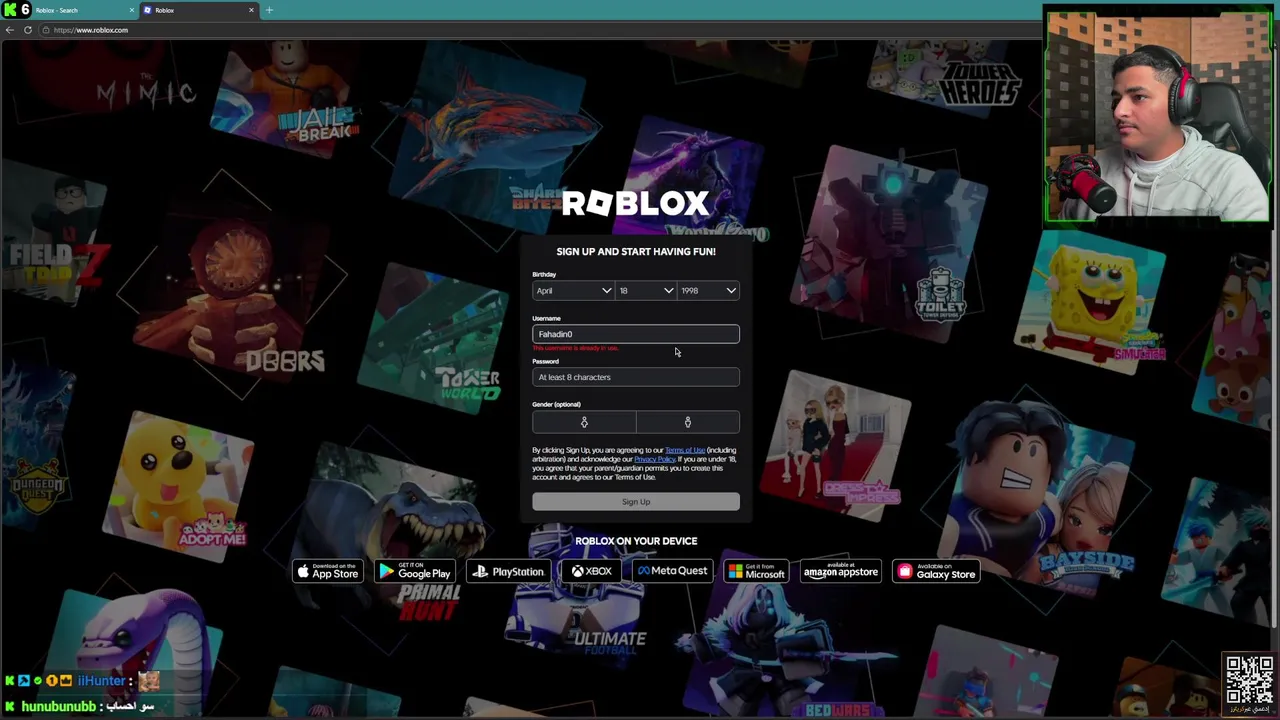The width and height of the screenshot is (1280, 720).
Task: Click the 'This username is already in use.' error text
Action: [x=576, y=348]
